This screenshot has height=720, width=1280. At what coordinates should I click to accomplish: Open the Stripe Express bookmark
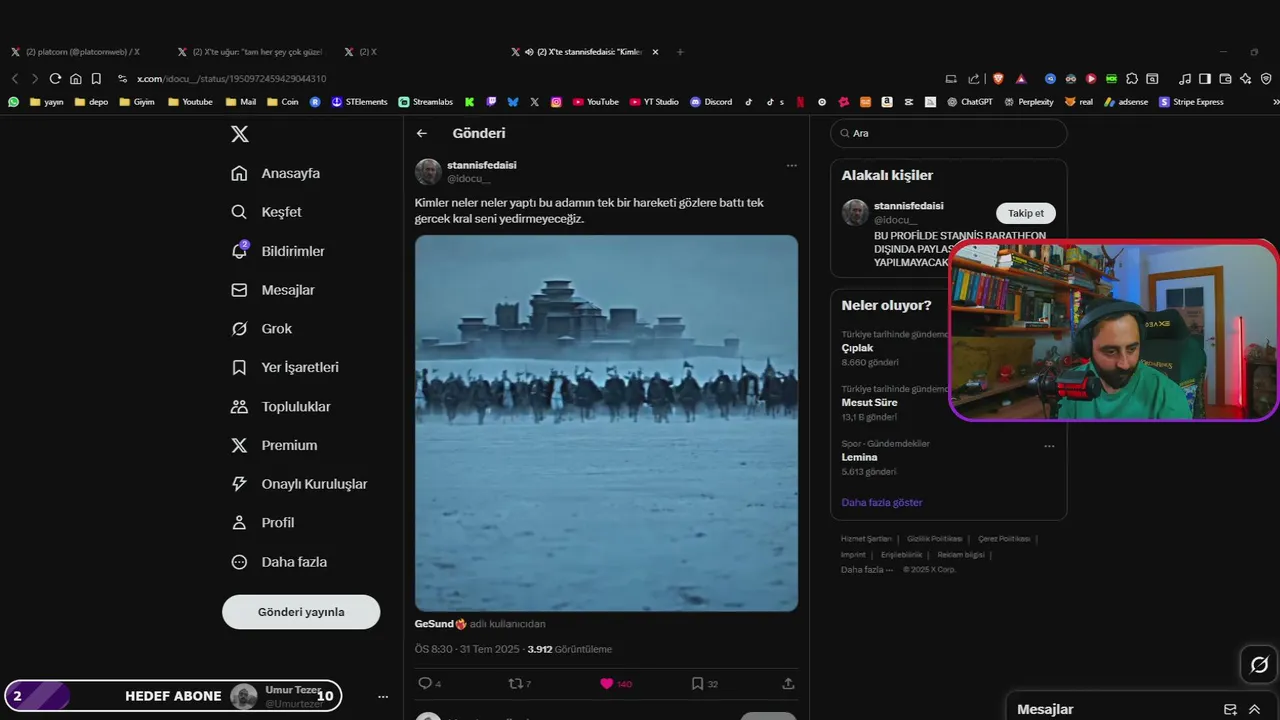coord(1191,102)
